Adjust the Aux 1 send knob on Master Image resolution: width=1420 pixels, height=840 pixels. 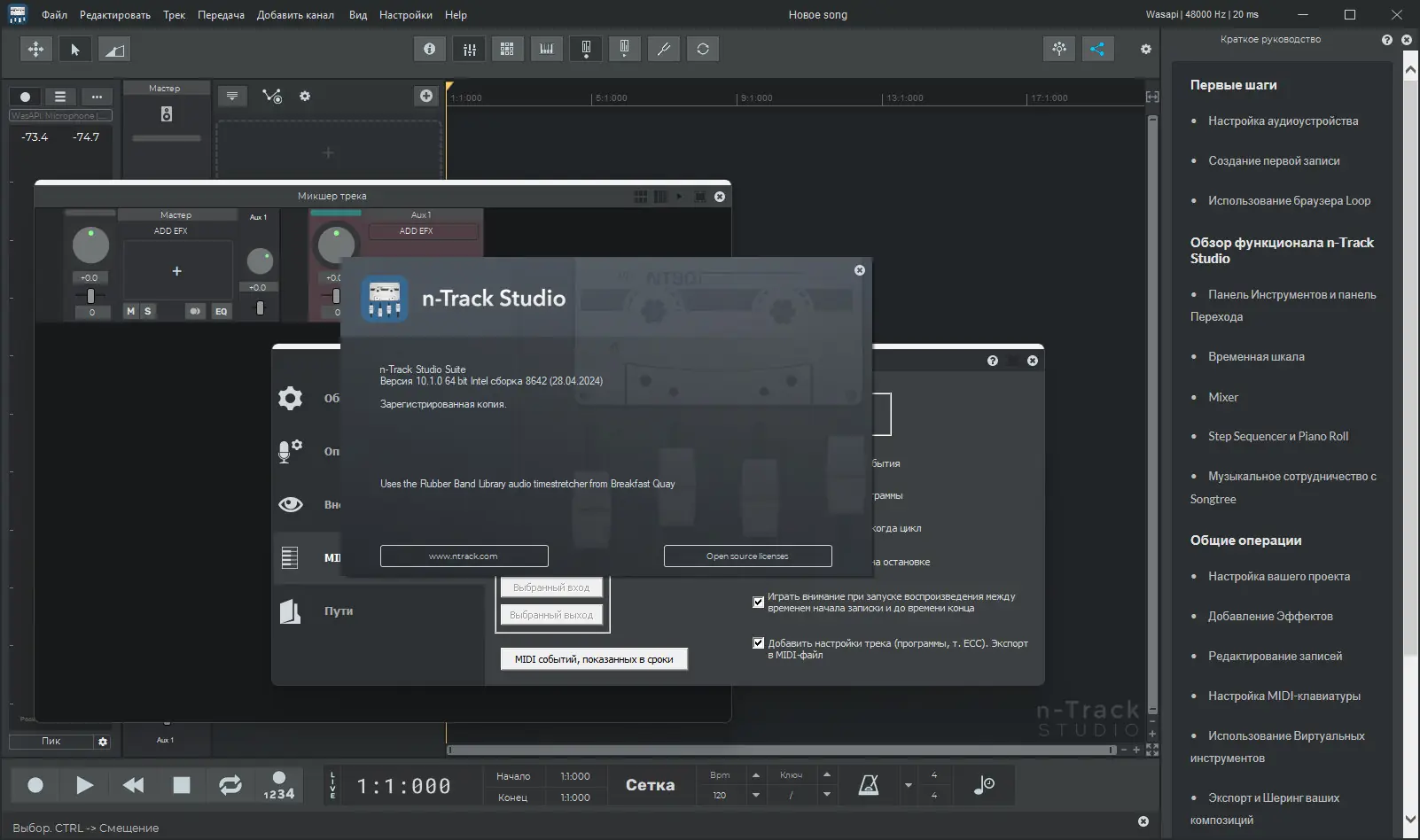click(x=260, y=261)
